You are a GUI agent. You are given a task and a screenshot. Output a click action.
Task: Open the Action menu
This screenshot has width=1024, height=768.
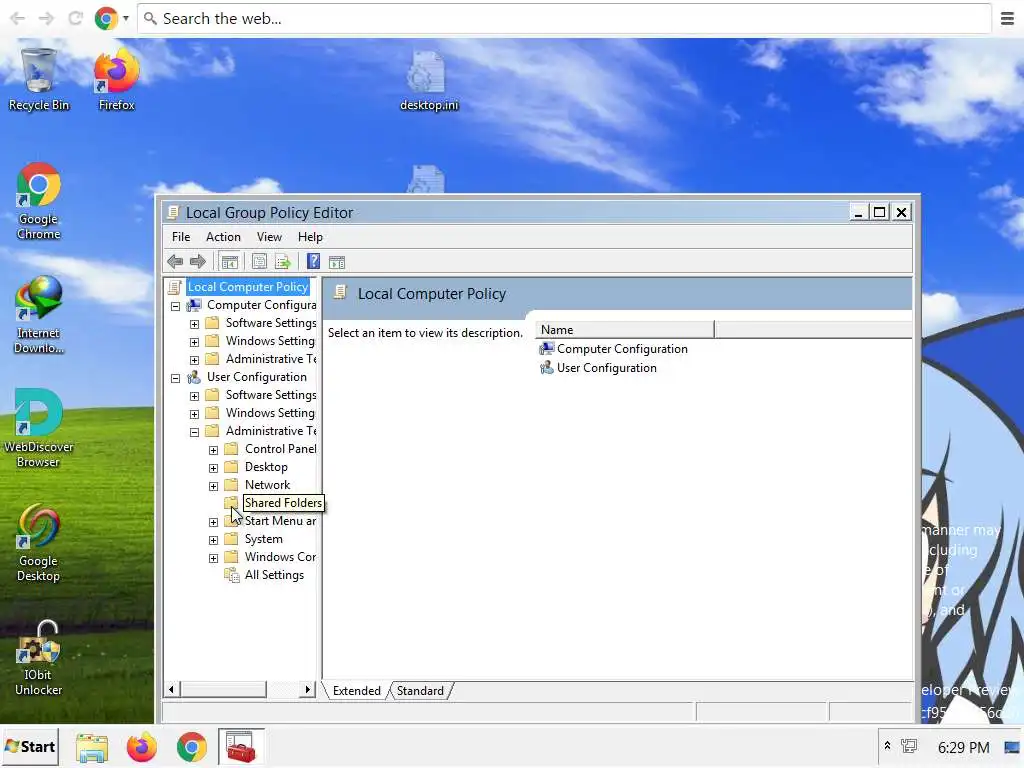click(223, 237)
